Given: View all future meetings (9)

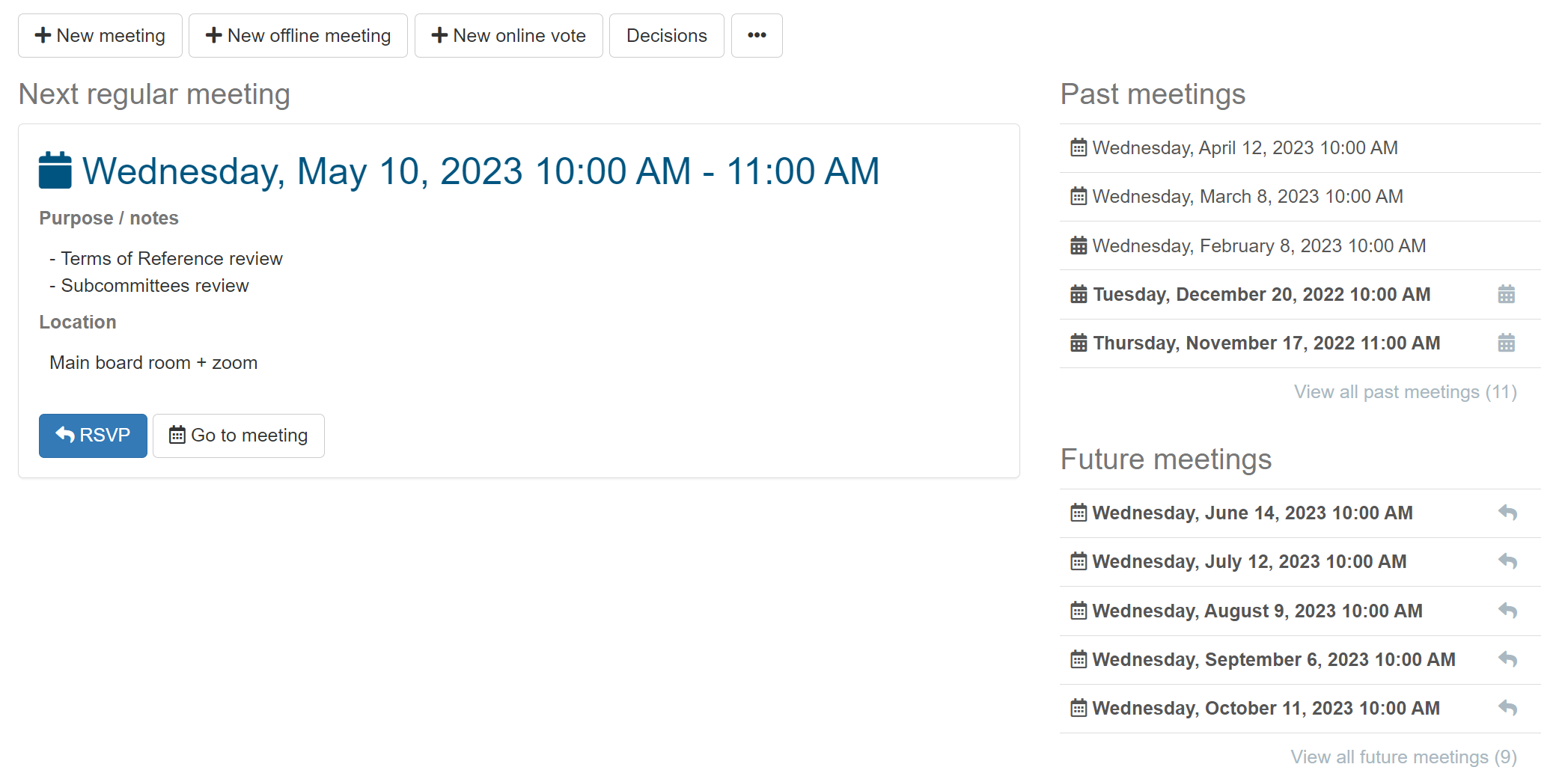Looking at the screenshot, I should (x=1403, y=757).
